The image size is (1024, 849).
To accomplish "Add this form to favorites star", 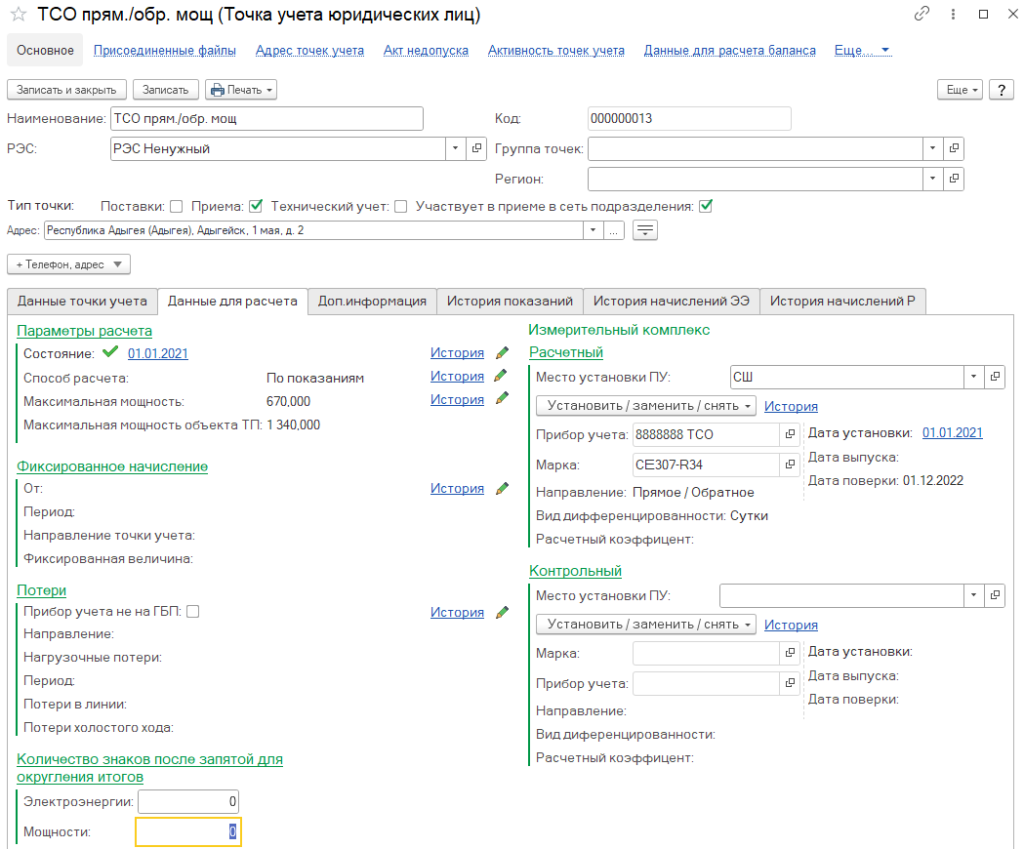I will coord(18,15).
